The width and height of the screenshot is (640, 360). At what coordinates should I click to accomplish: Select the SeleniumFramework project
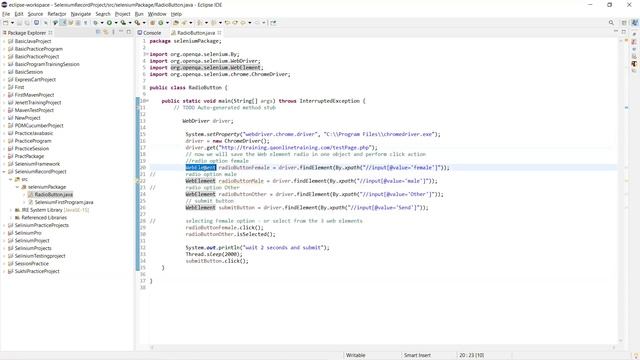click(37, 164)
